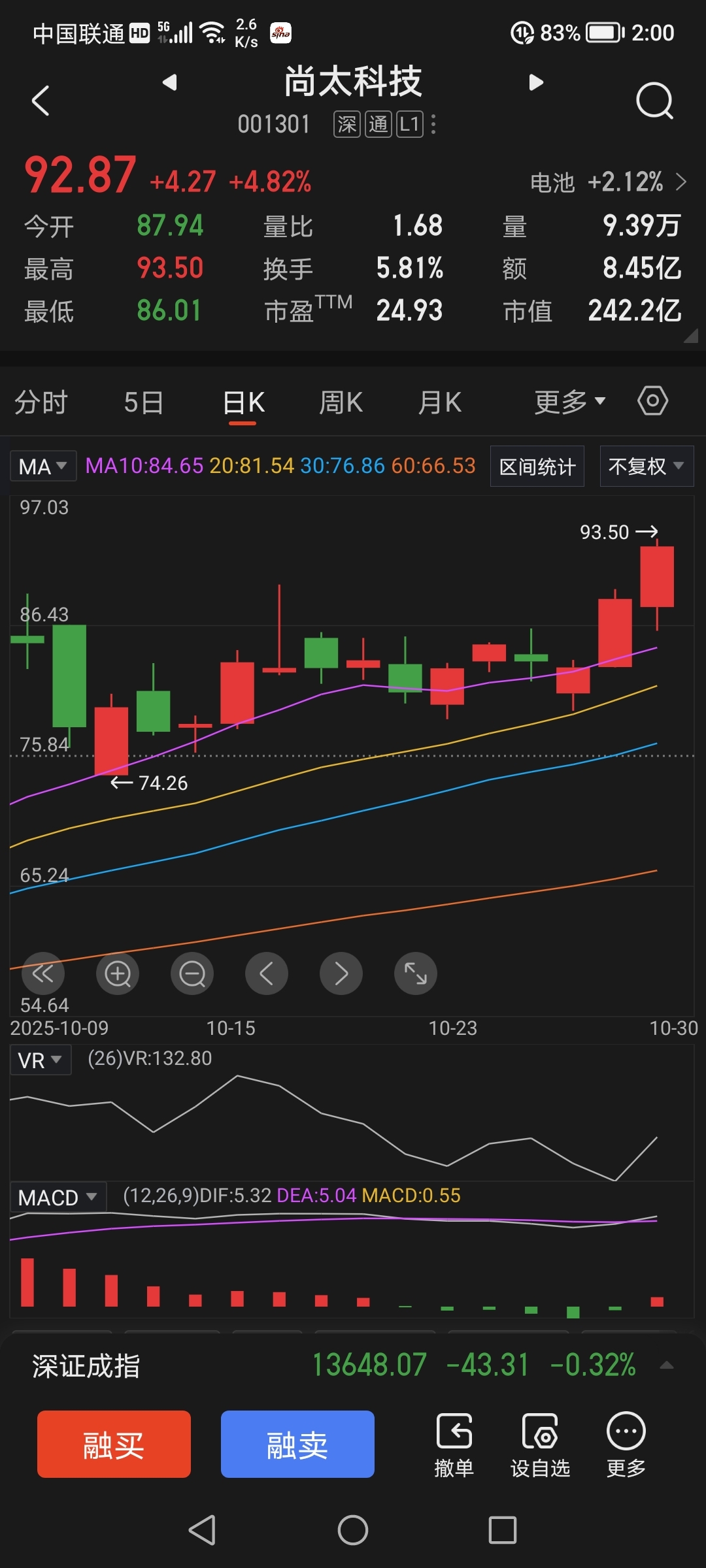Tap 最高 value 93.50
This screenshot has height=1568, width=706.
pos(170,268)
